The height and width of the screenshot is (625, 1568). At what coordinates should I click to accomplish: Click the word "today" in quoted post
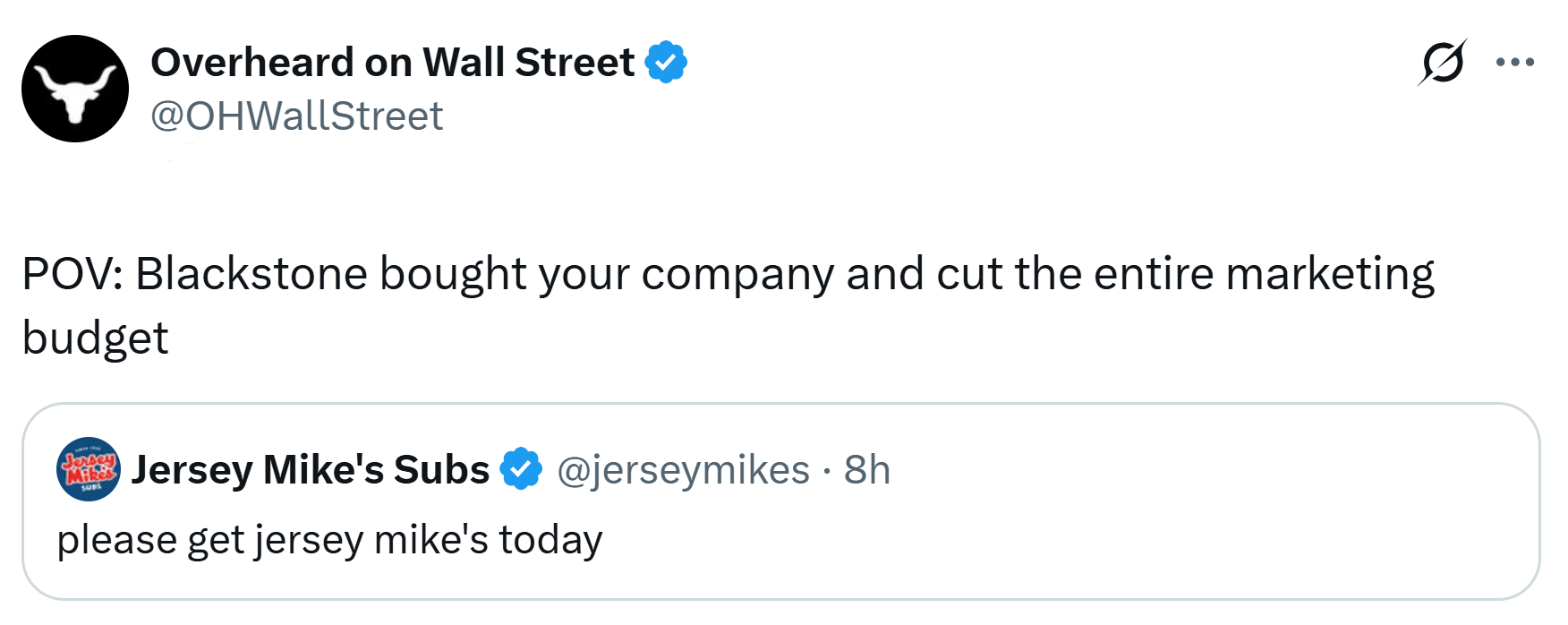pyautogui.click(x=550, y=540)
